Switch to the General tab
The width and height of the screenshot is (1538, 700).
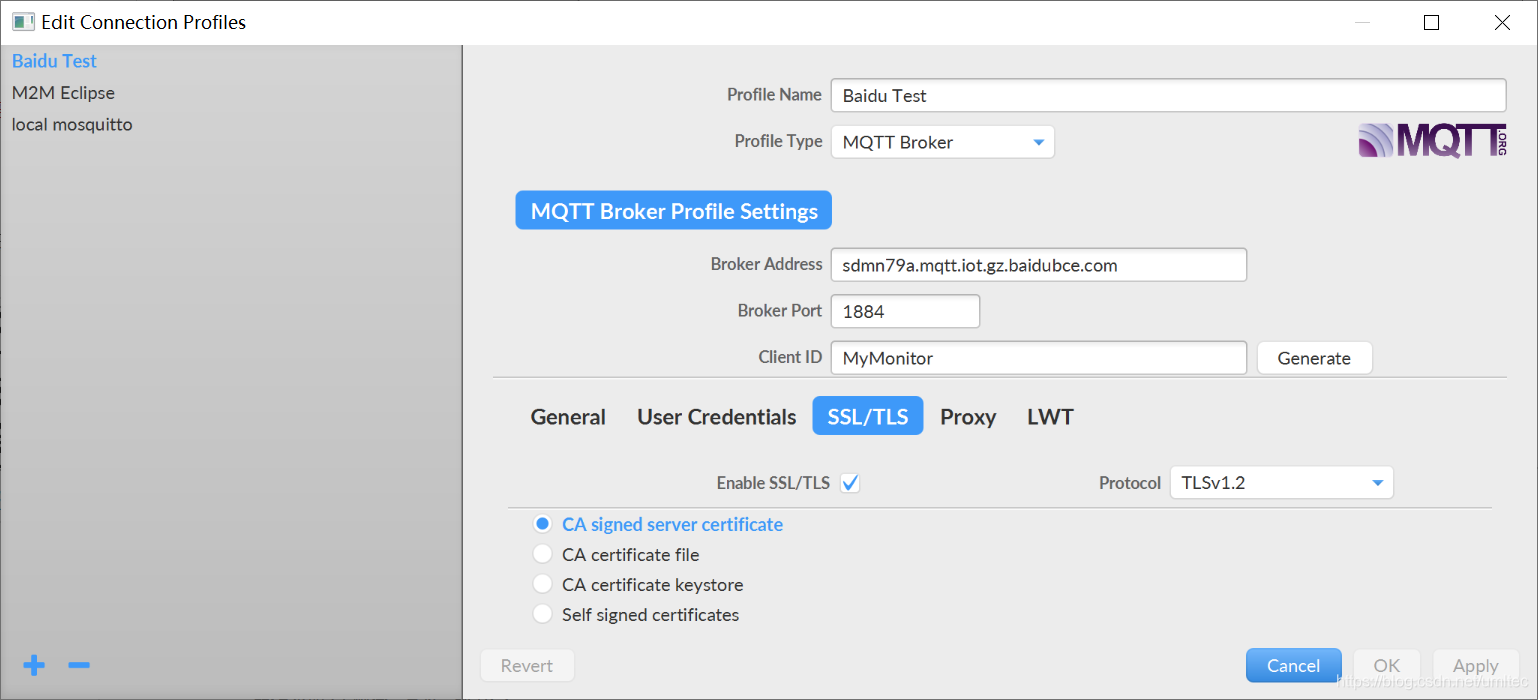[x=568, y=417]
